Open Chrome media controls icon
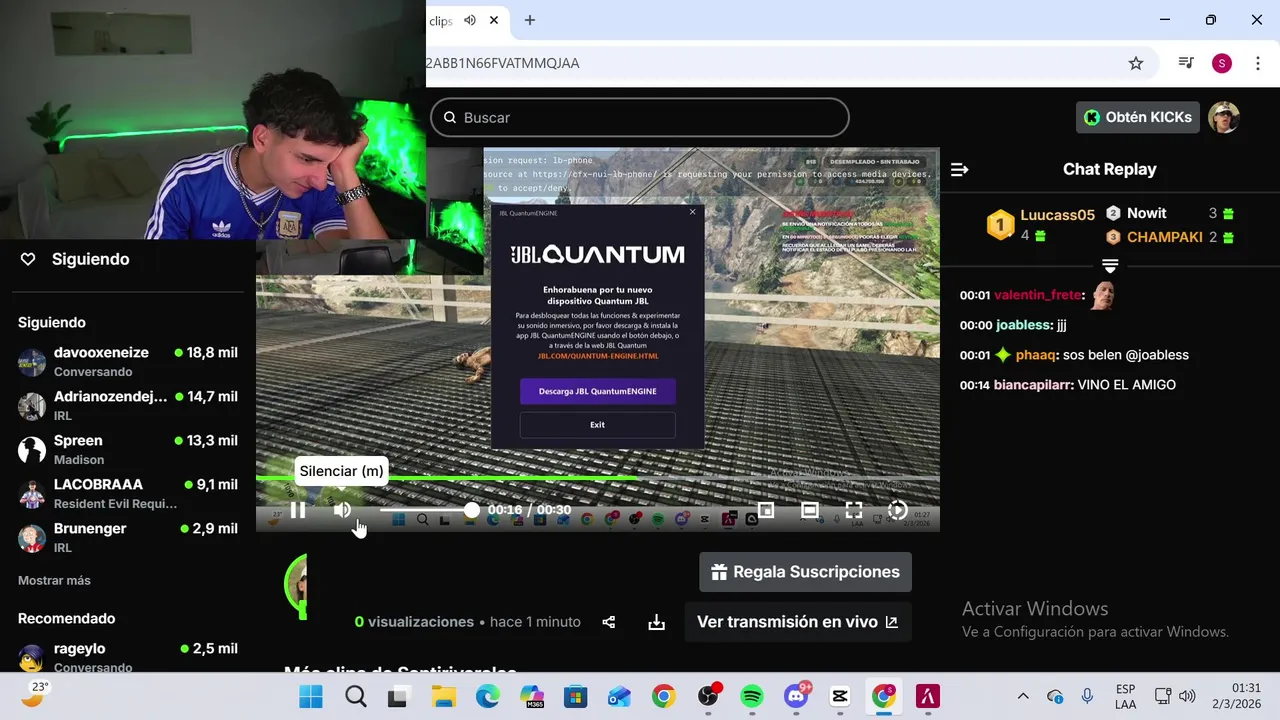 pos(1186,63)
